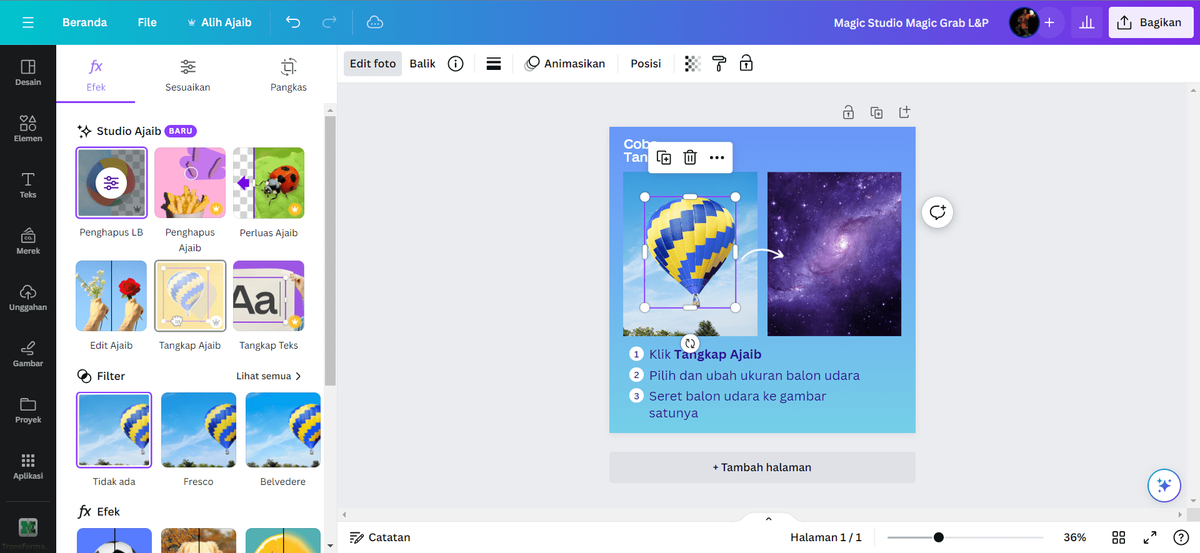Image resolution: width=1200 pixels, height=553 pixels.
Task: Open the analytics bar chart icon
Action: pos(1085,22)
